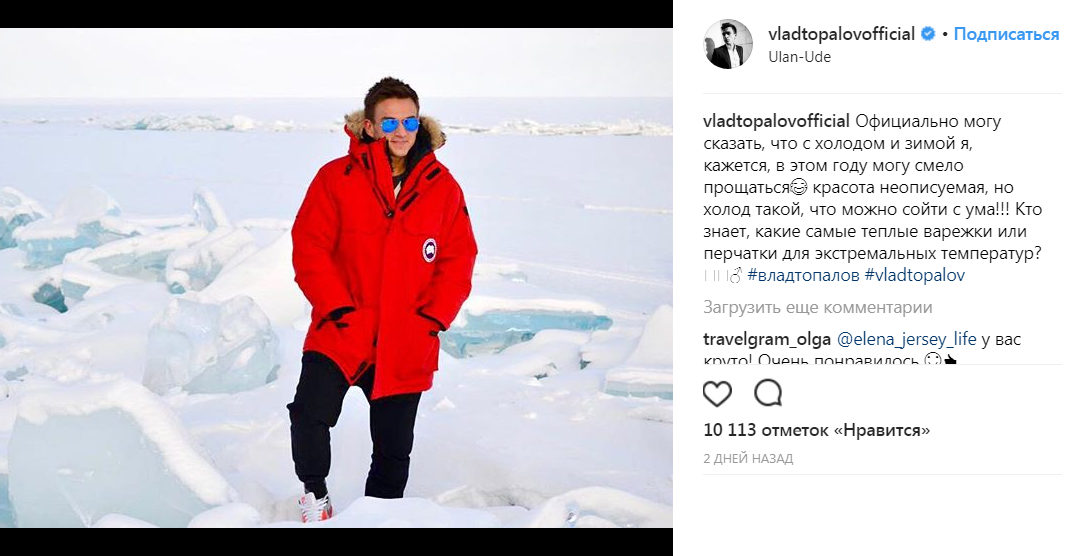Click the male sign emoji before the hashtags
1067x556 pixels.
(x=734, y=276)
